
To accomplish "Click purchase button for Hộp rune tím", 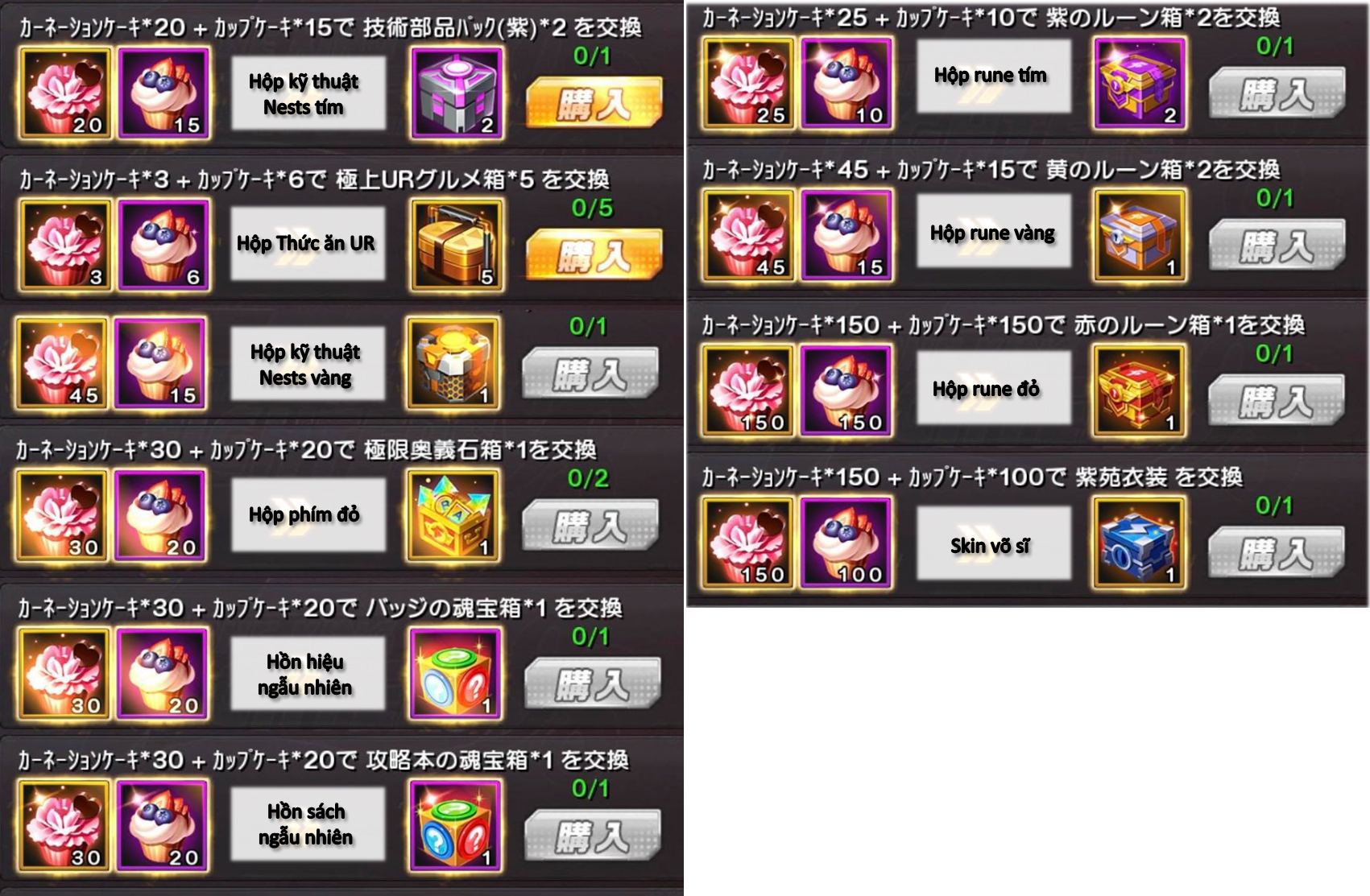I will click(1277, 93).
